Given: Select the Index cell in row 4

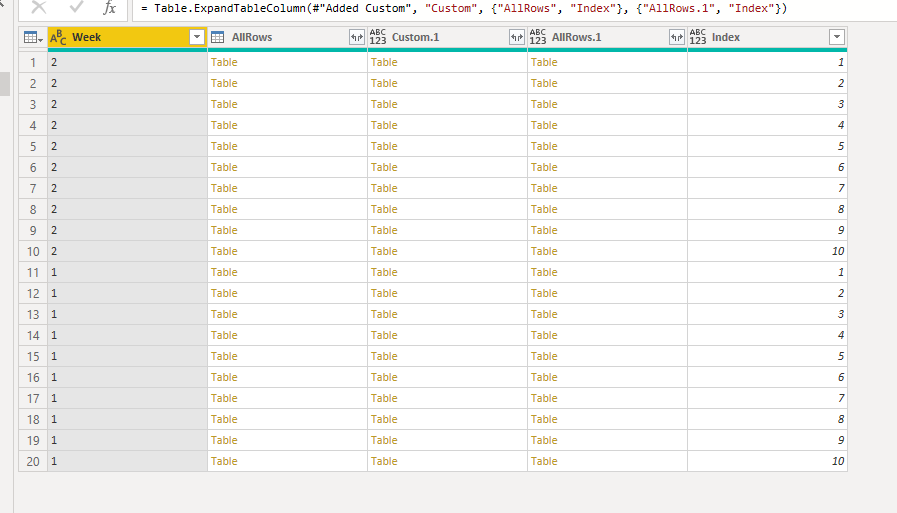Looking at the screenshot, I should 767,125.
